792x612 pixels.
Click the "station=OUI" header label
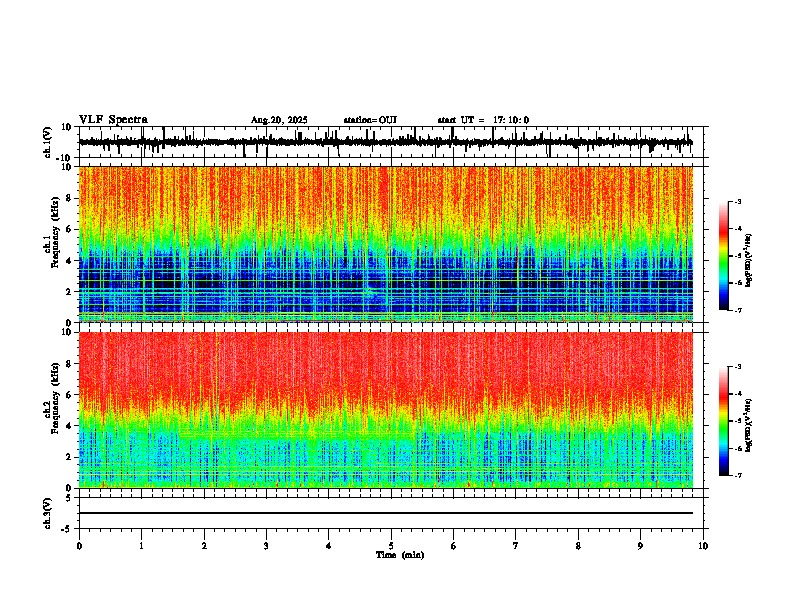point(370,120)
